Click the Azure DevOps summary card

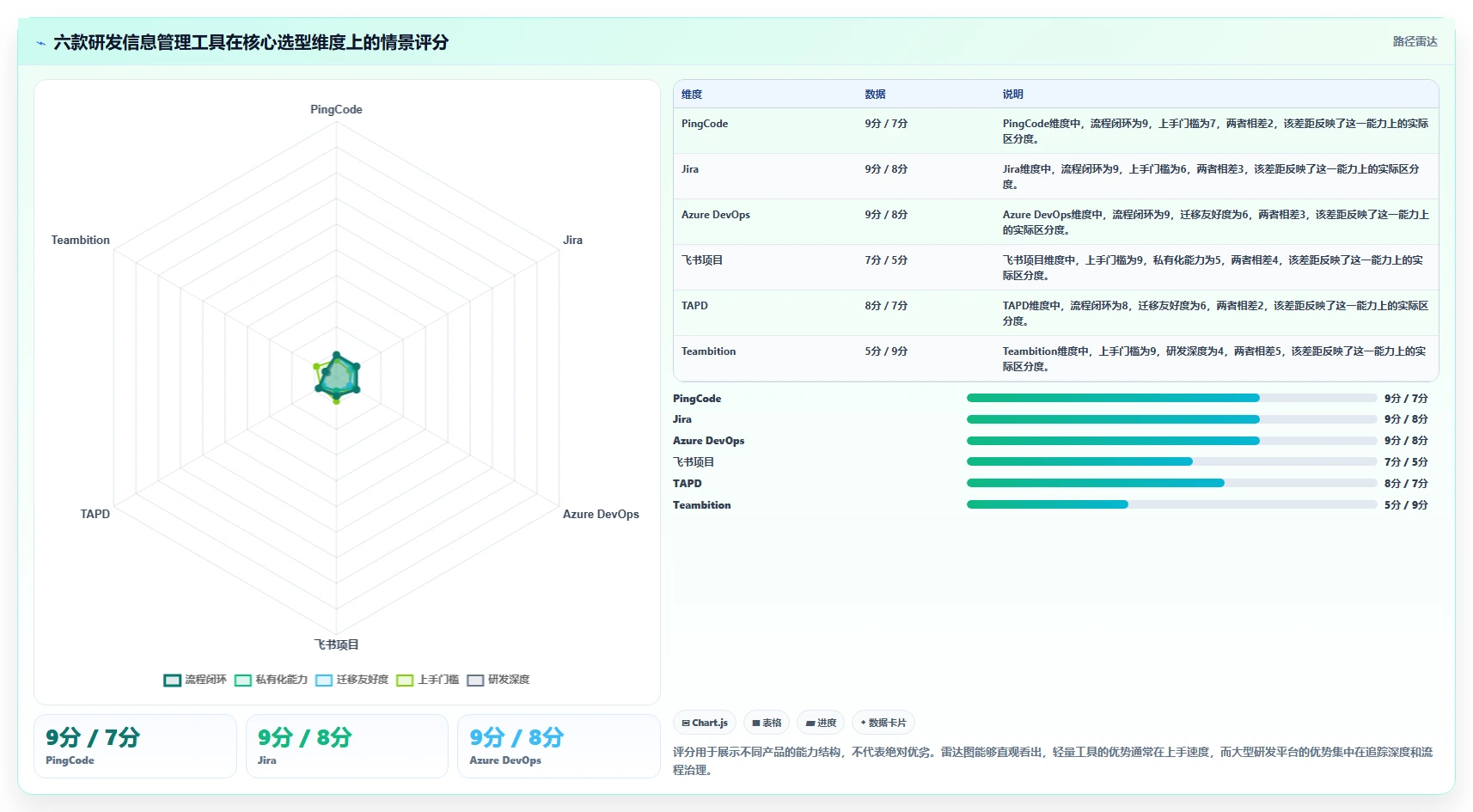point(559,746)
